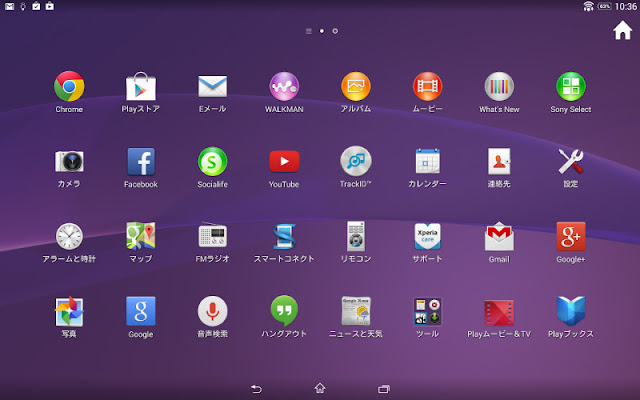This screenshot has height=400, width=640.
Task: Open the Xperia Care support app
Action: pos(427,236)
